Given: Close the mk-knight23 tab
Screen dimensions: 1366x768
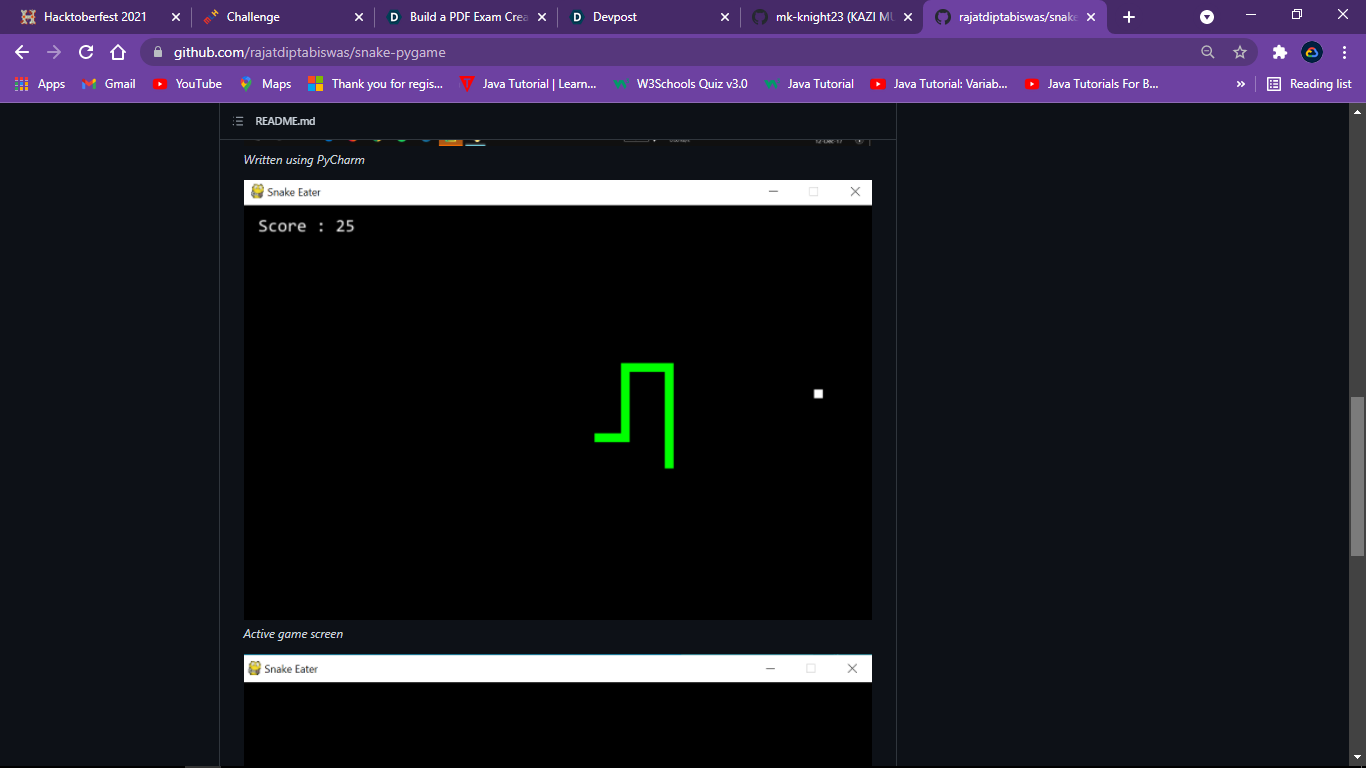Looking at the screenshot, I should (908, 17).
